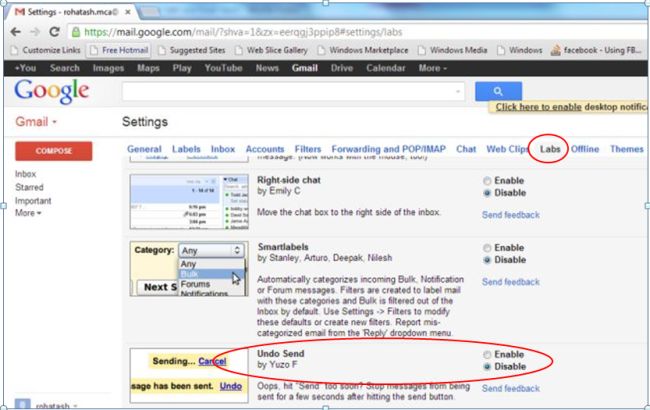
Task: Click +You in the Google bar
Action: (25, 68)
